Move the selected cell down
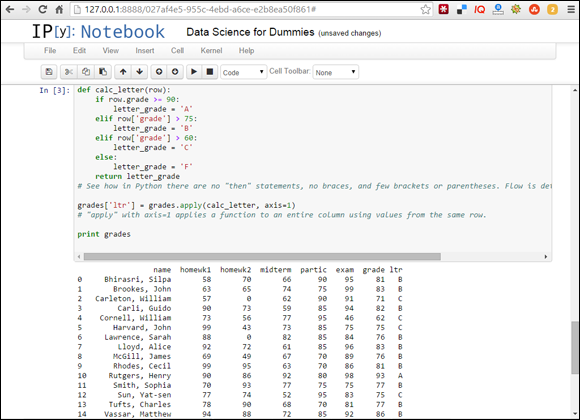580x420 pixels. click(x=139, y=72)
